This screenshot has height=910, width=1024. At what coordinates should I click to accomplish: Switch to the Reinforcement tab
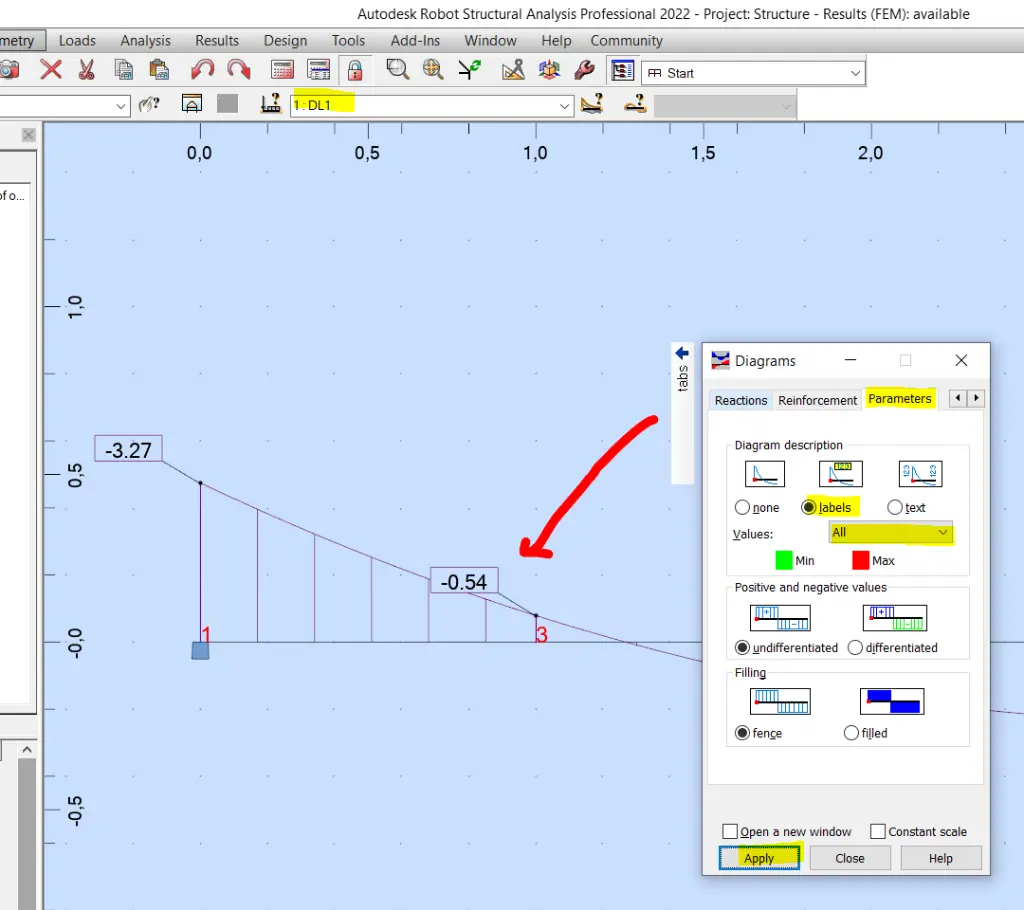[817, 400]
